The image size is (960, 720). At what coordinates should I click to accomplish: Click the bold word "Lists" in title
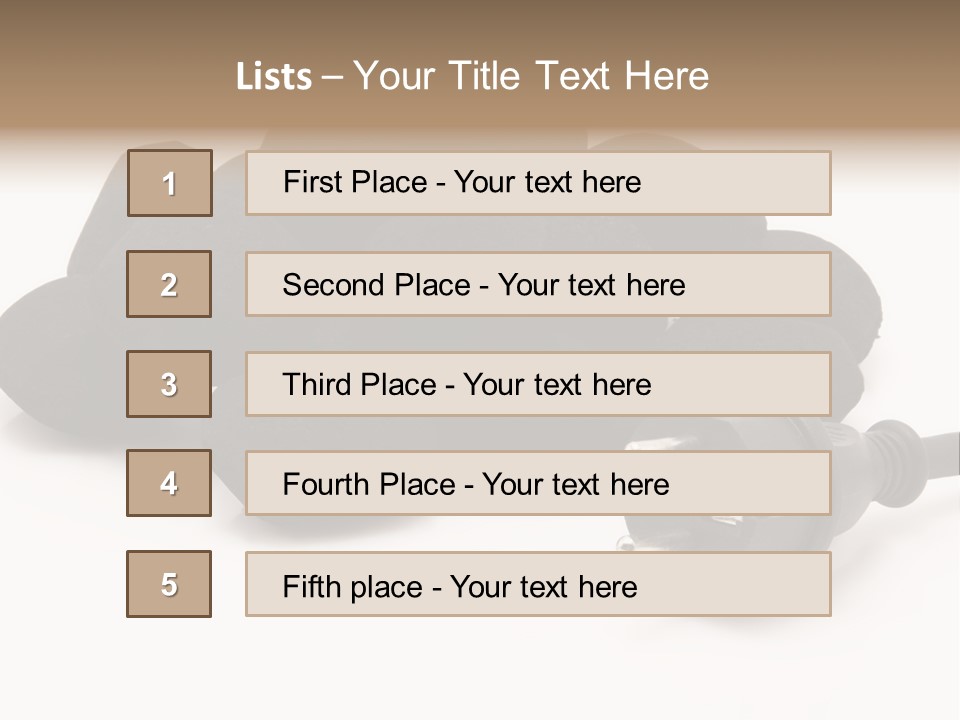[x=274, y=77]
